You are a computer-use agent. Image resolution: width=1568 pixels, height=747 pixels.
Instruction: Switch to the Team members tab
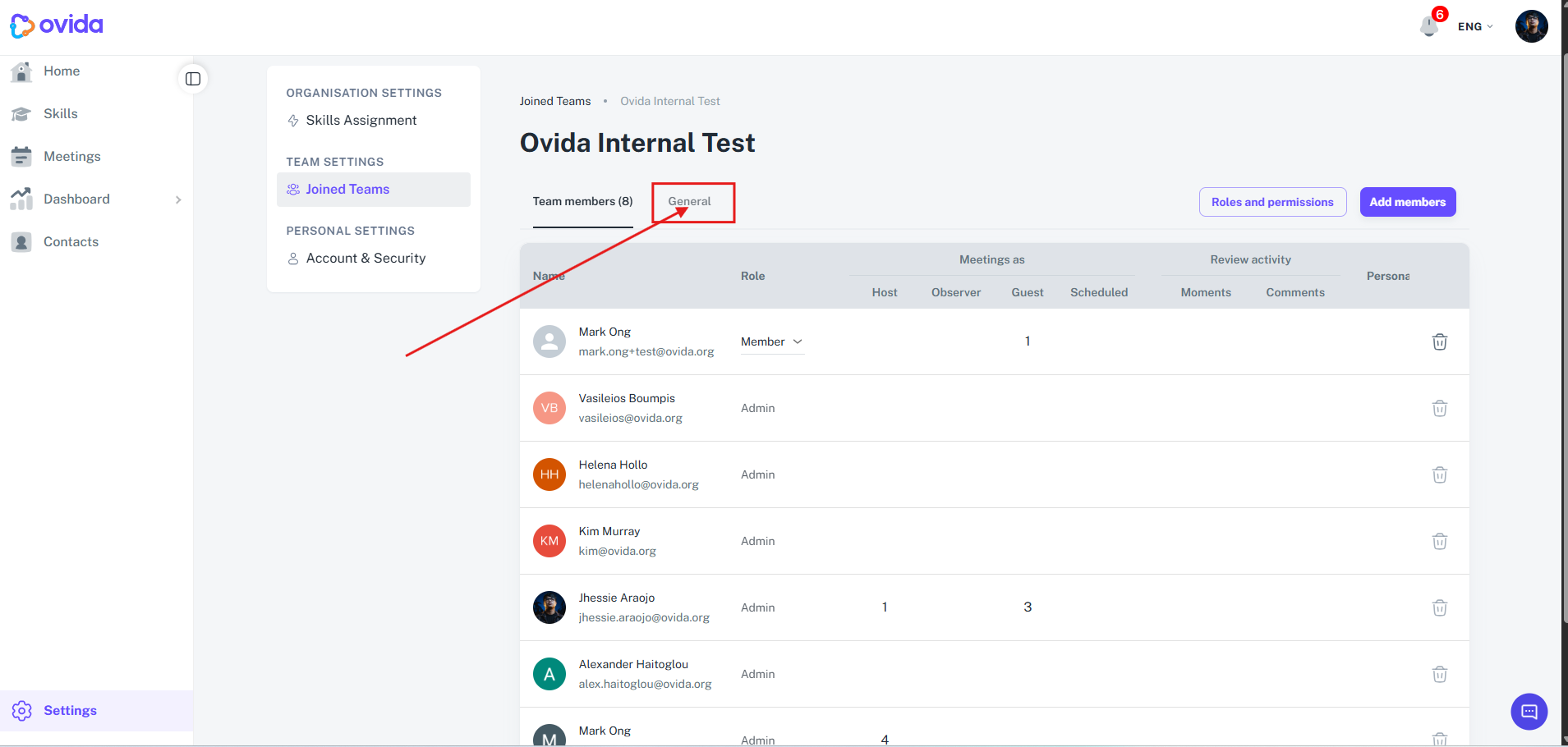click(582, 202)
